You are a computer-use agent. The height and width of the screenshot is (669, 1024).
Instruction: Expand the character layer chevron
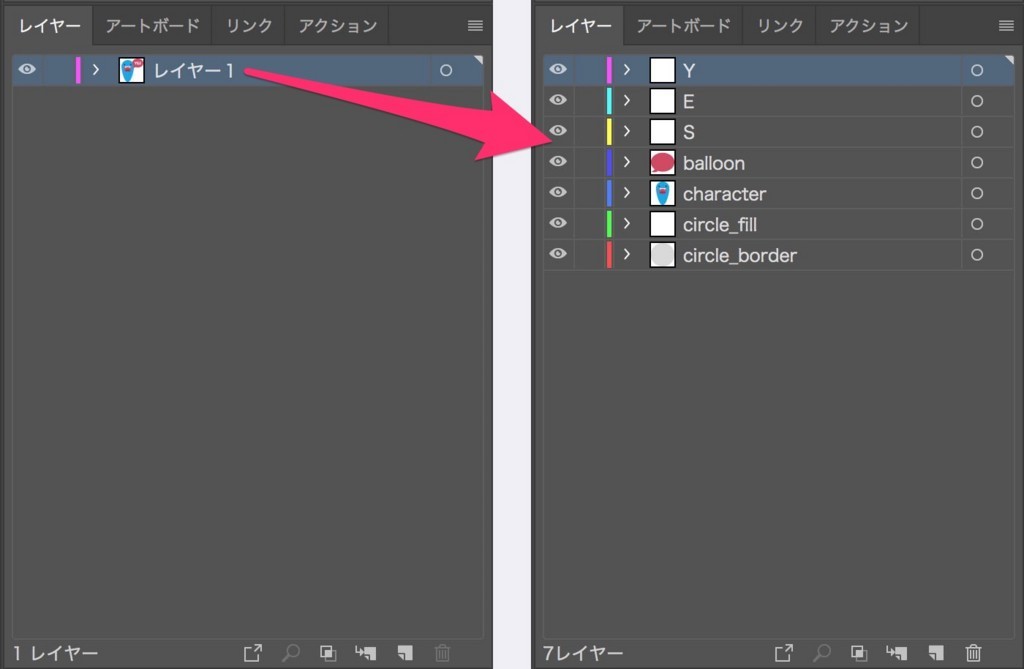tap(627, 193)
